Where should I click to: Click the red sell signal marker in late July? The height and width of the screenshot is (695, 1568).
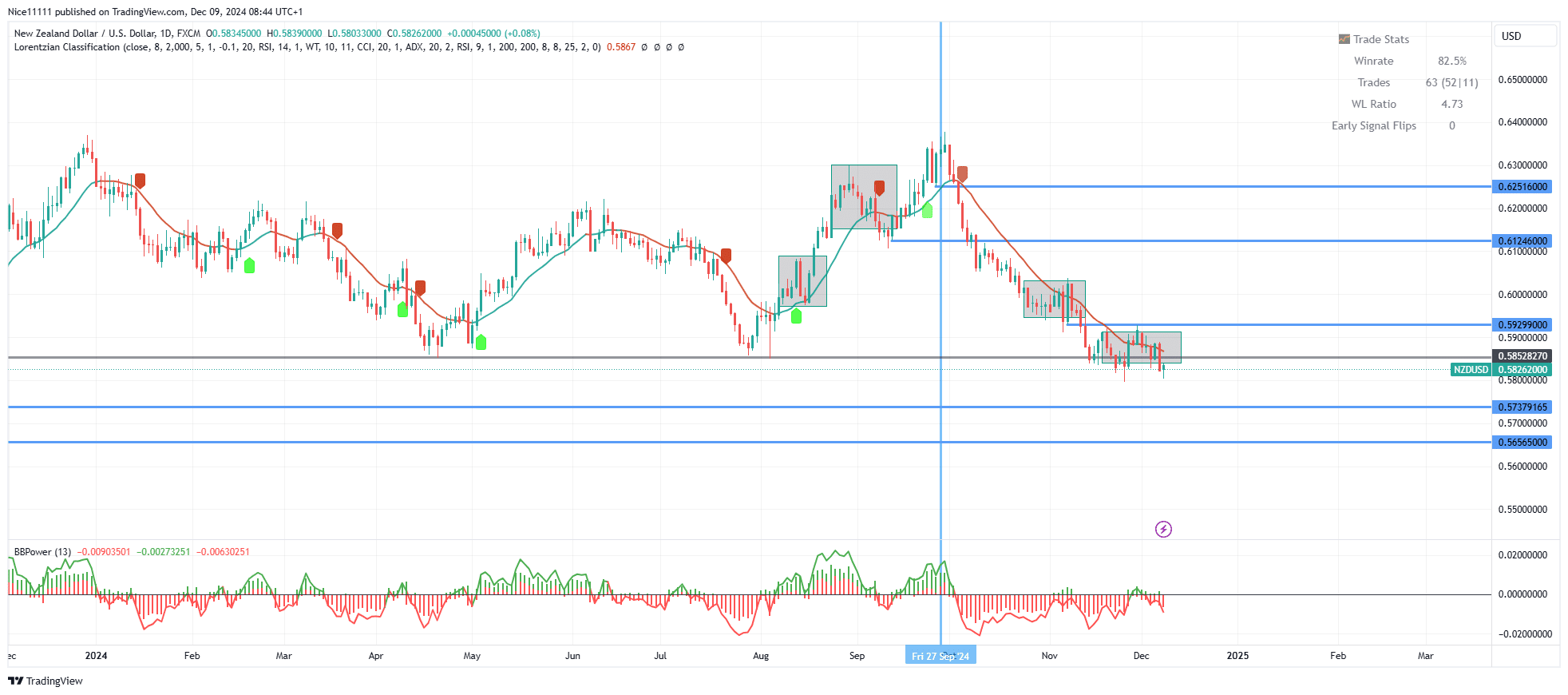tap(726, 256)
